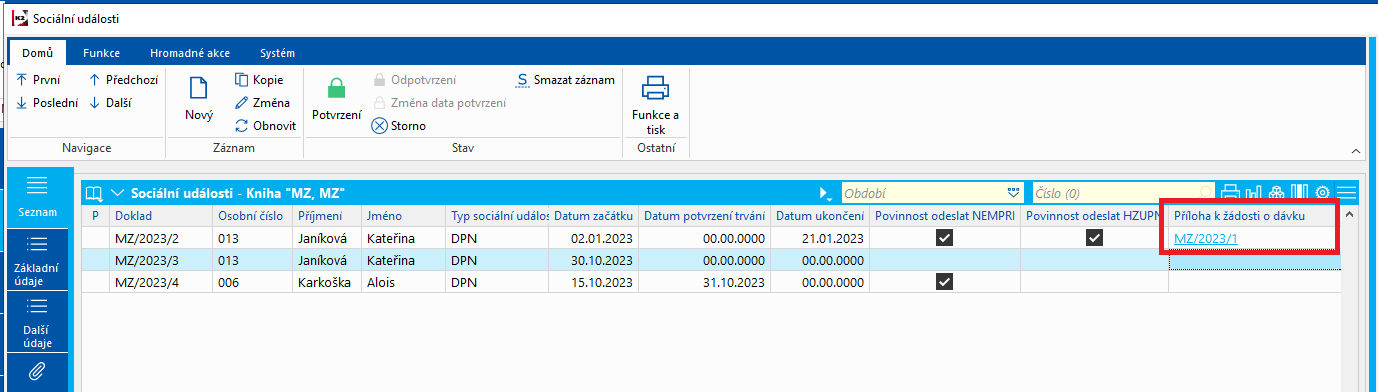Click the Datum potvrzení trvání column header
Image resolution: width=1378 pixels, height=392 pixels.
pyautogui.click(x=704, y=216)
